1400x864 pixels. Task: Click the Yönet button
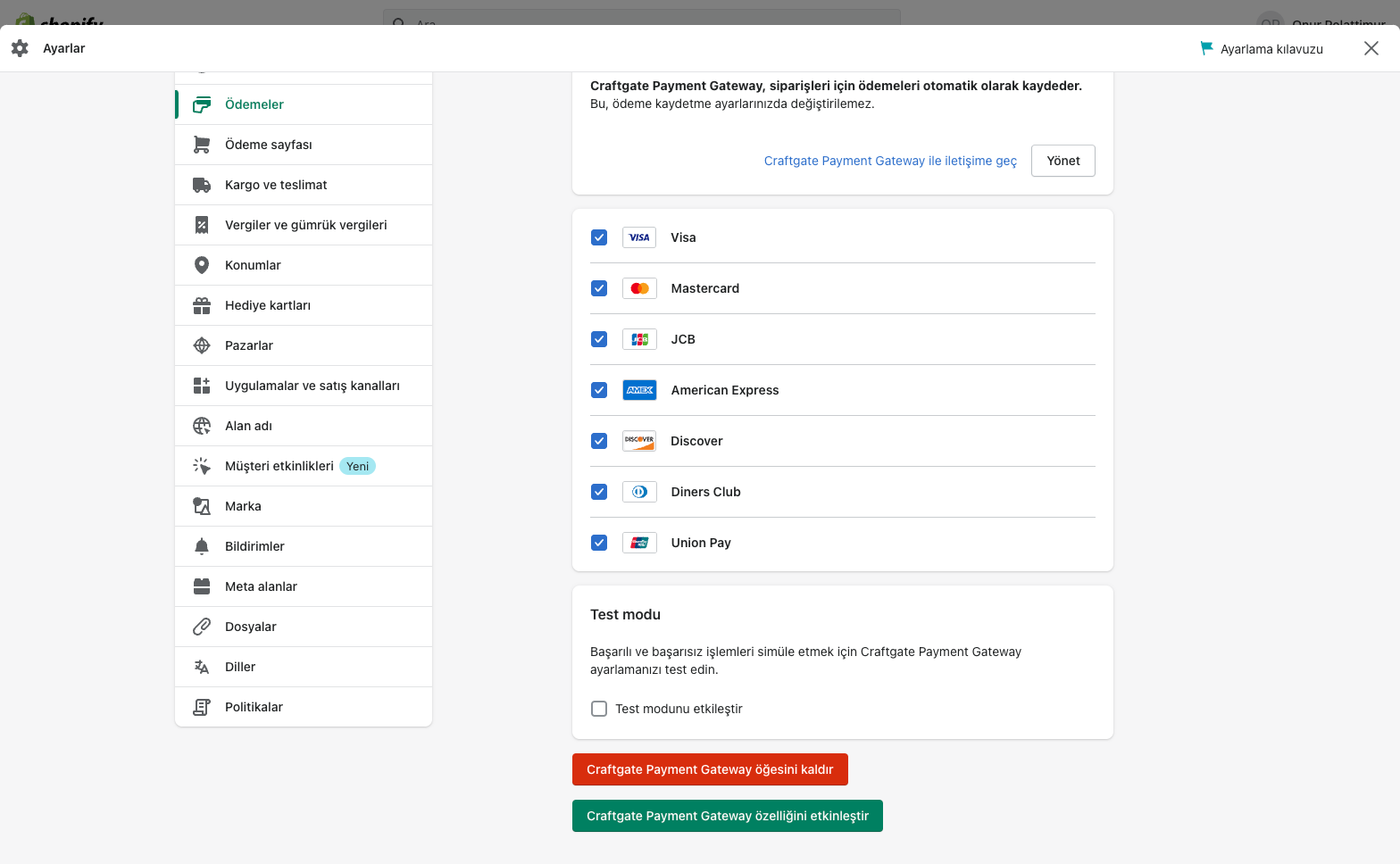[1063, 161]
